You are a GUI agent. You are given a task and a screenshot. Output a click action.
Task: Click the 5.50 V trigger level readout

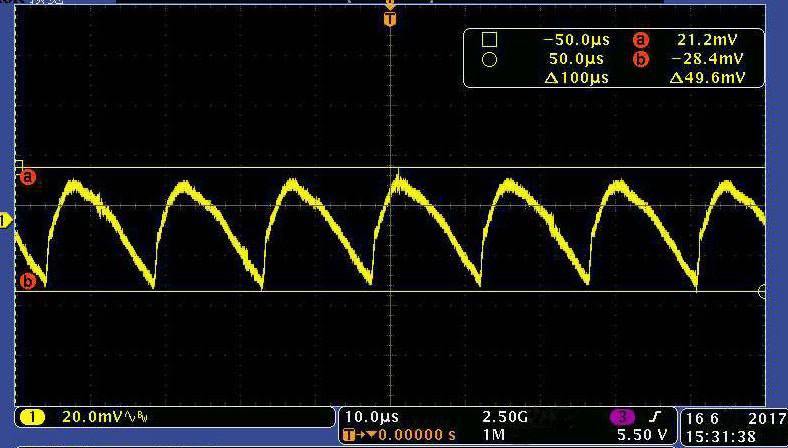coord(642,434)
